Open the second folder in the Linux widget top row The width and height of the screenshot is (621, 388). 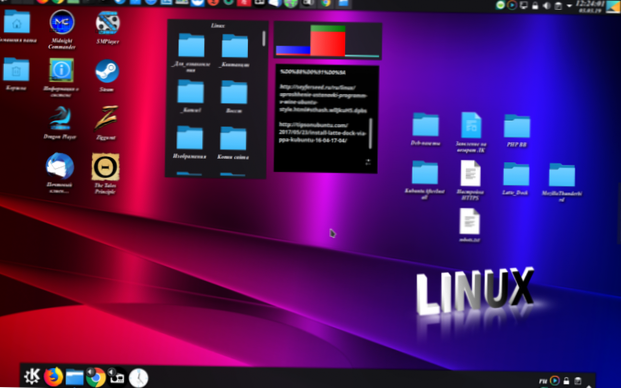coord(234,46)
